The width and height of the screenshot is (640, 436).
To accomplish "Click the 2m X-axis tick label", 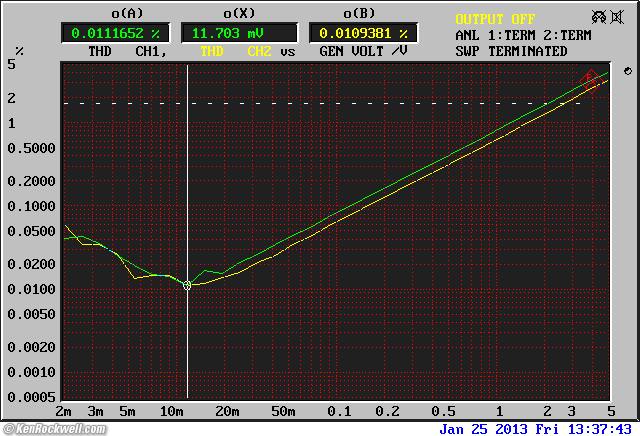I will [64, 412].
